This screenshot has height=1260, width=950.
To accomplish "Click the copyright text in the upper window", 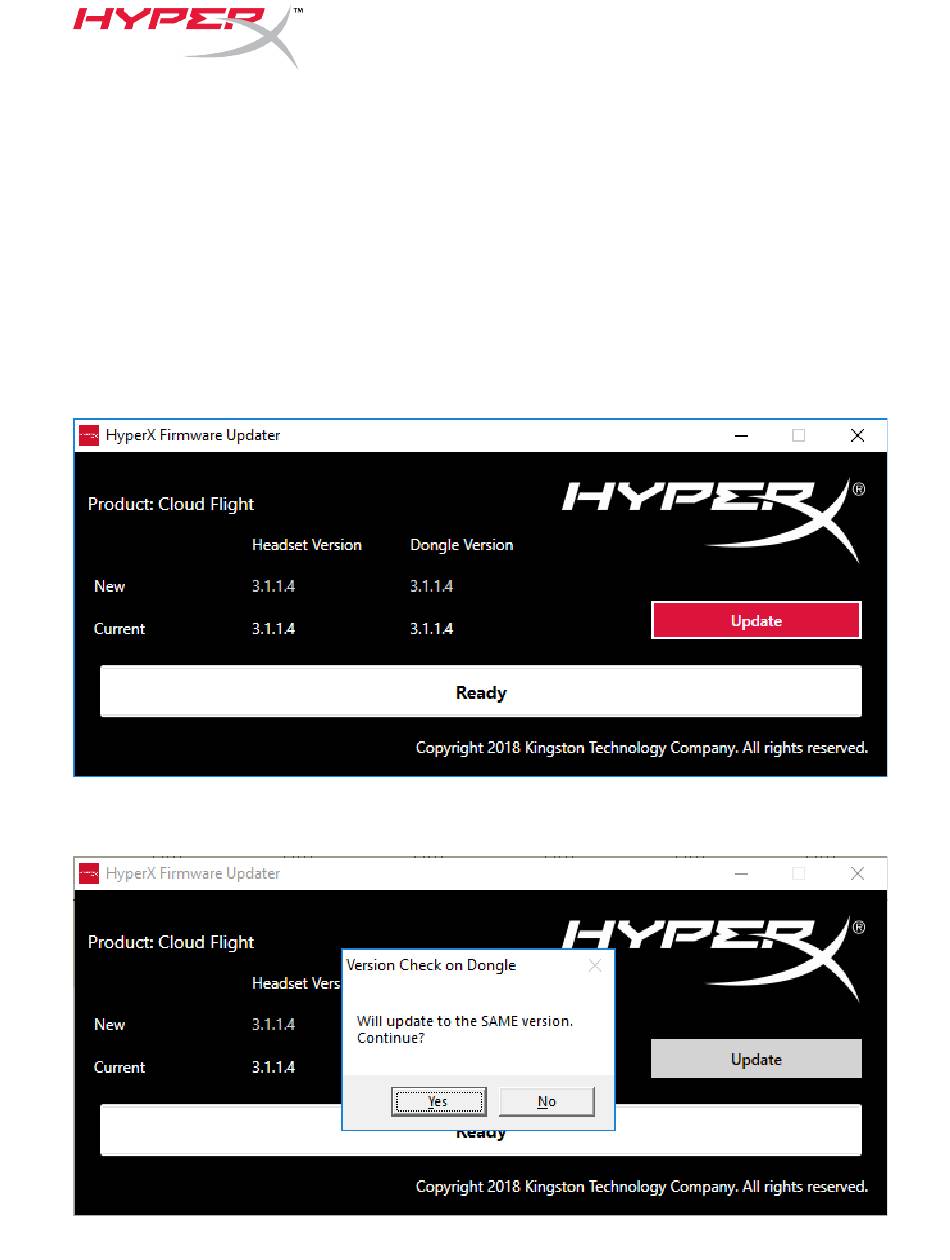I will click(x=641, y=747).
